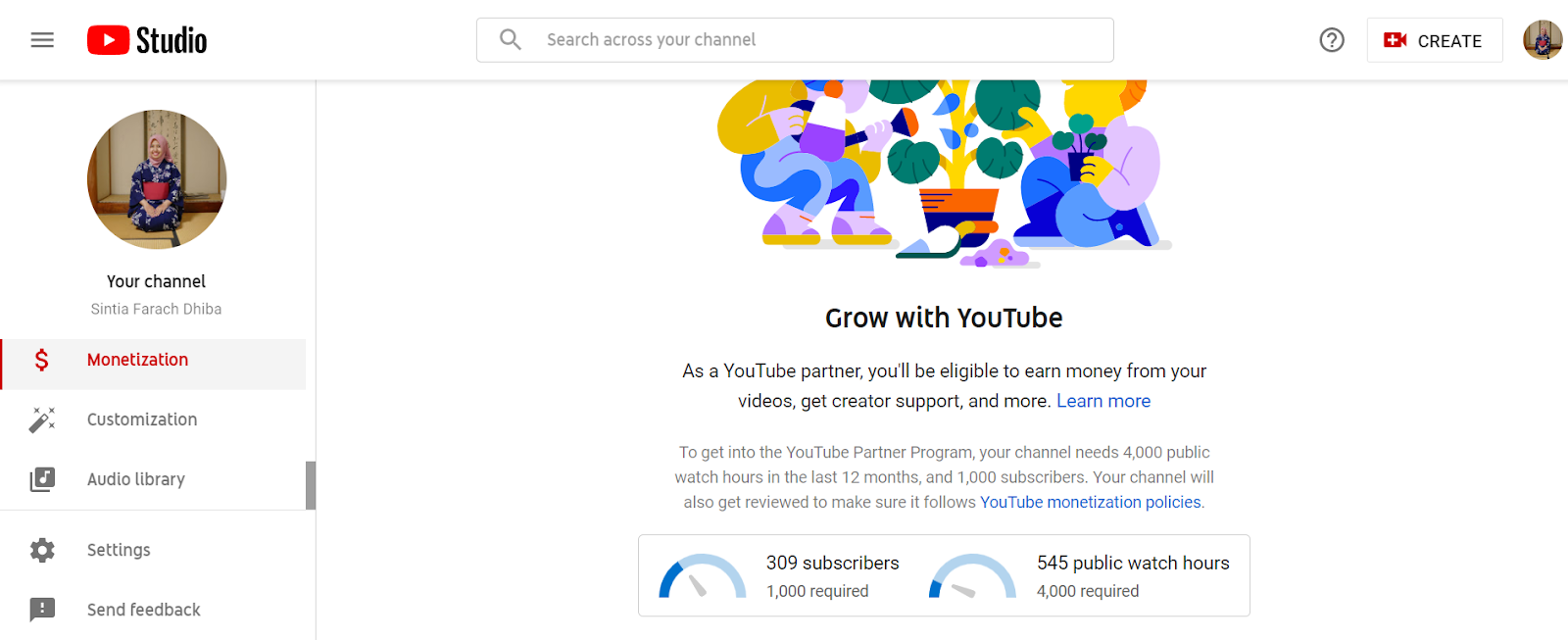Image resolution: width=1568 pixels, height=640 pixels.
Task: Click the 'Your channel' label
Action: tap(156, 281)
